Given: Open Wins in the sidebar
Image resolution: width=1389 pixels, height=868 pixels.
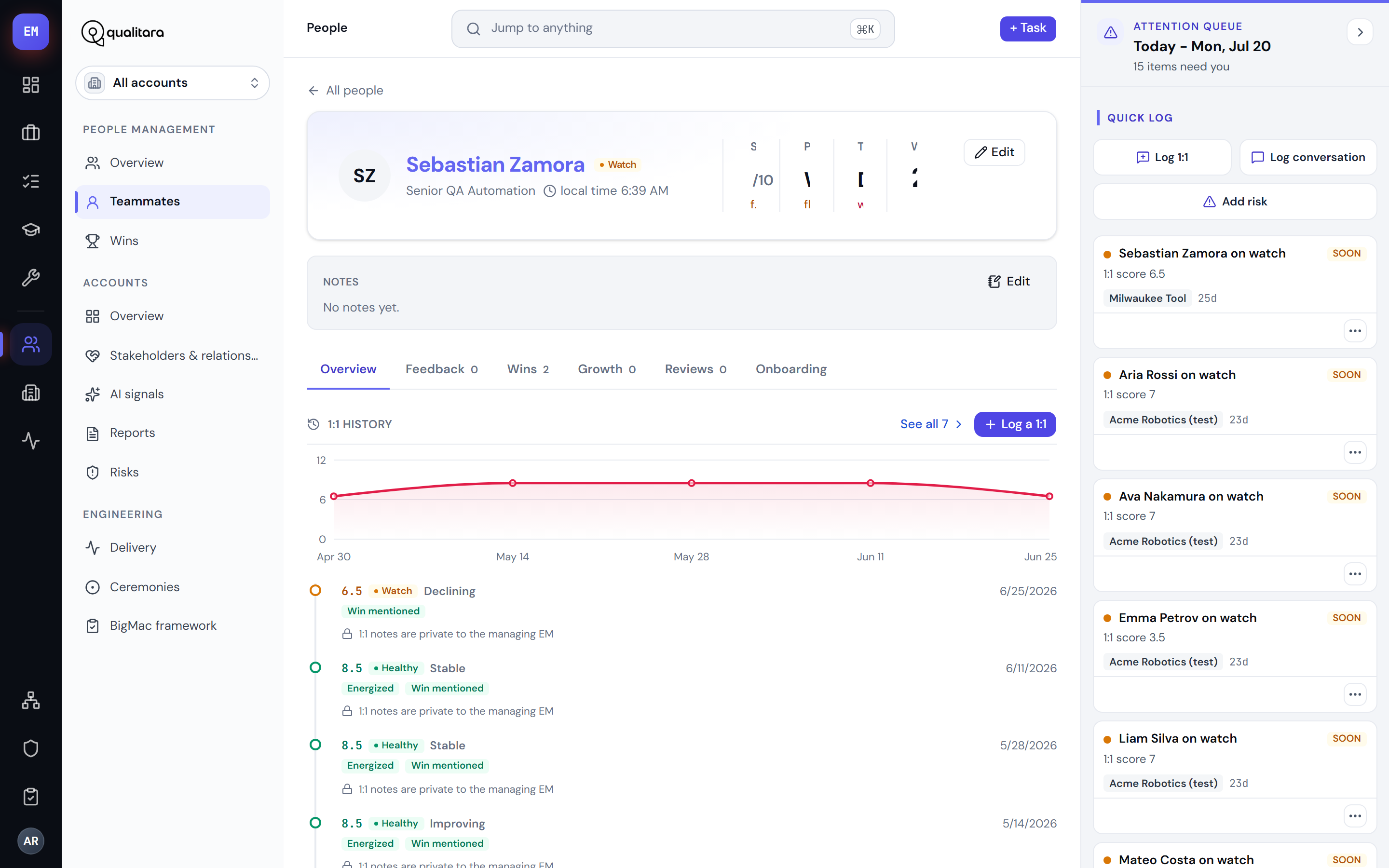Looking at the screenshot, I should [173, 241].
